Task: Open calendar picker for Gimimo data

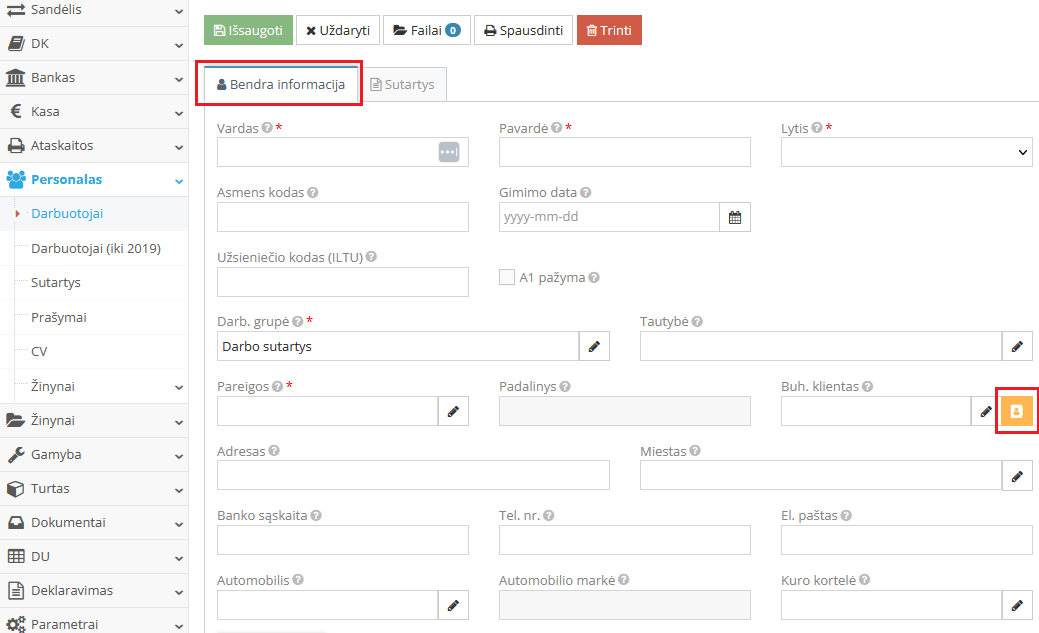Action: 735,217
